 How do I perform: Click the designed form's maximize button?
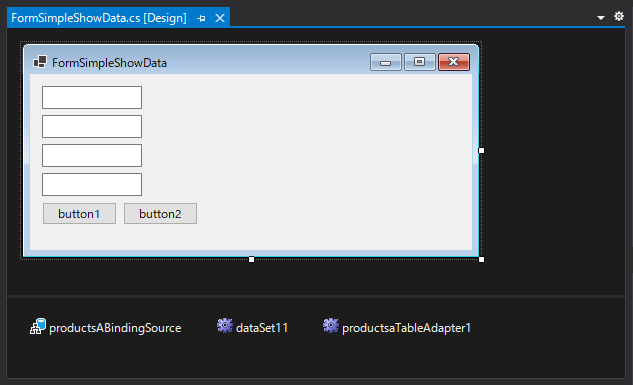click(420, 62)
